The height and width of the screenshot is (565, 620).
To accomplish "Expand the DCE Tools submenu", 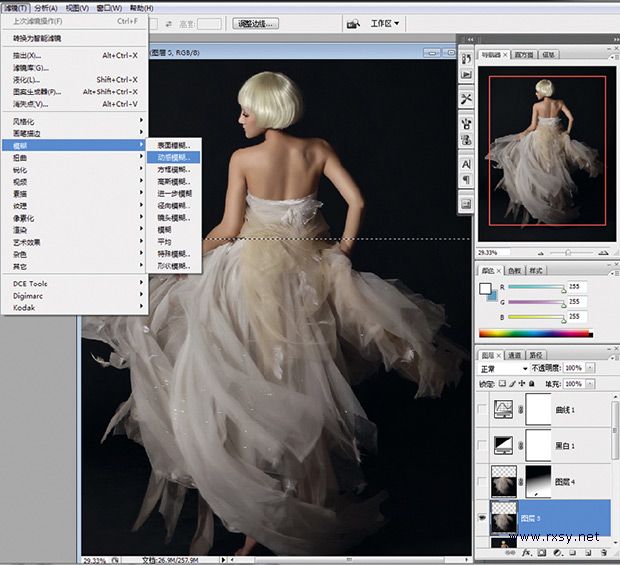I will [75, 284].
